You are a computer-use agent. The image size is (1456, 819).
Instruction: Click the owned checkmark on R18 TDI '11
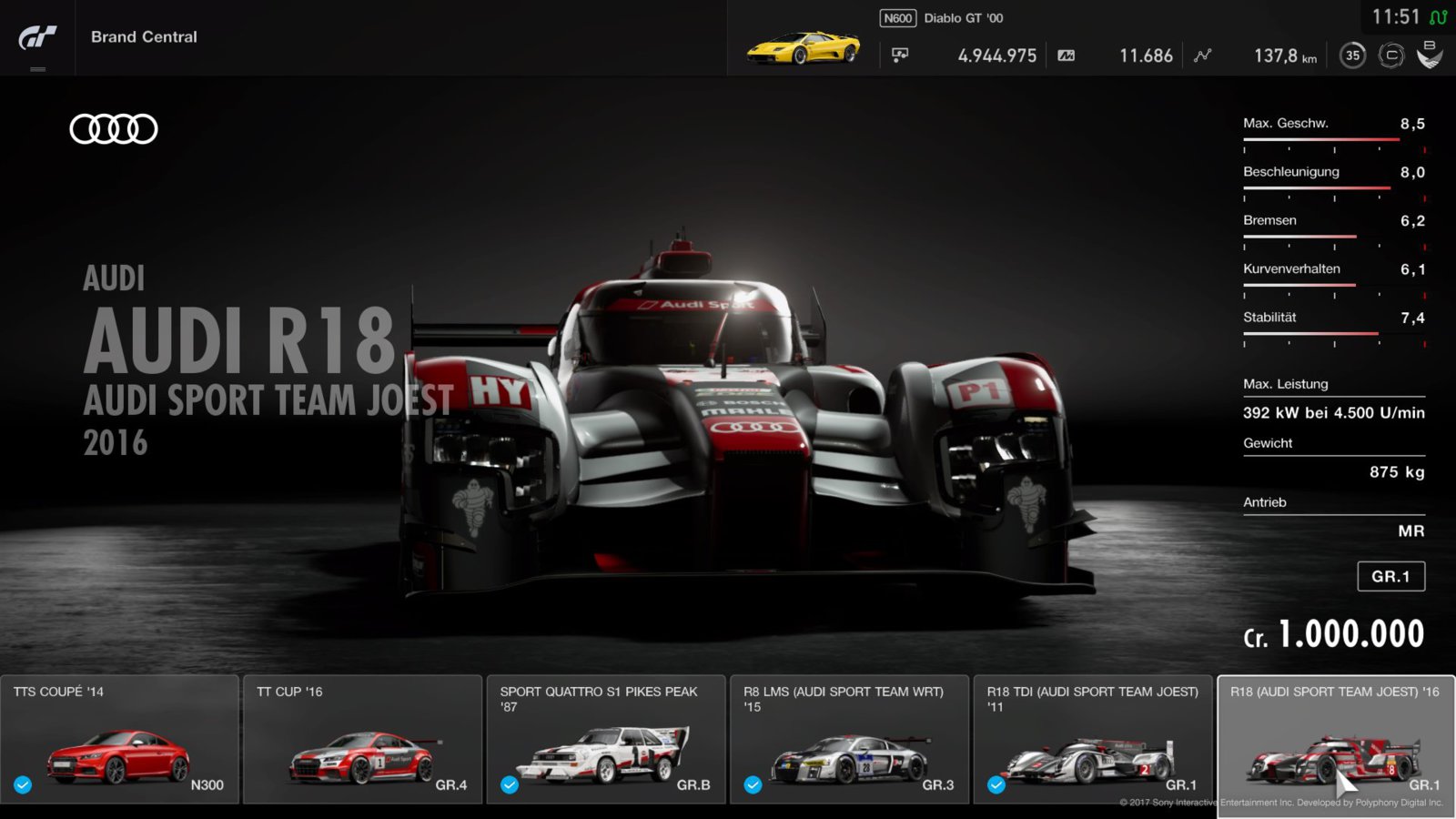pyautogui.click(x=996, y=784)
